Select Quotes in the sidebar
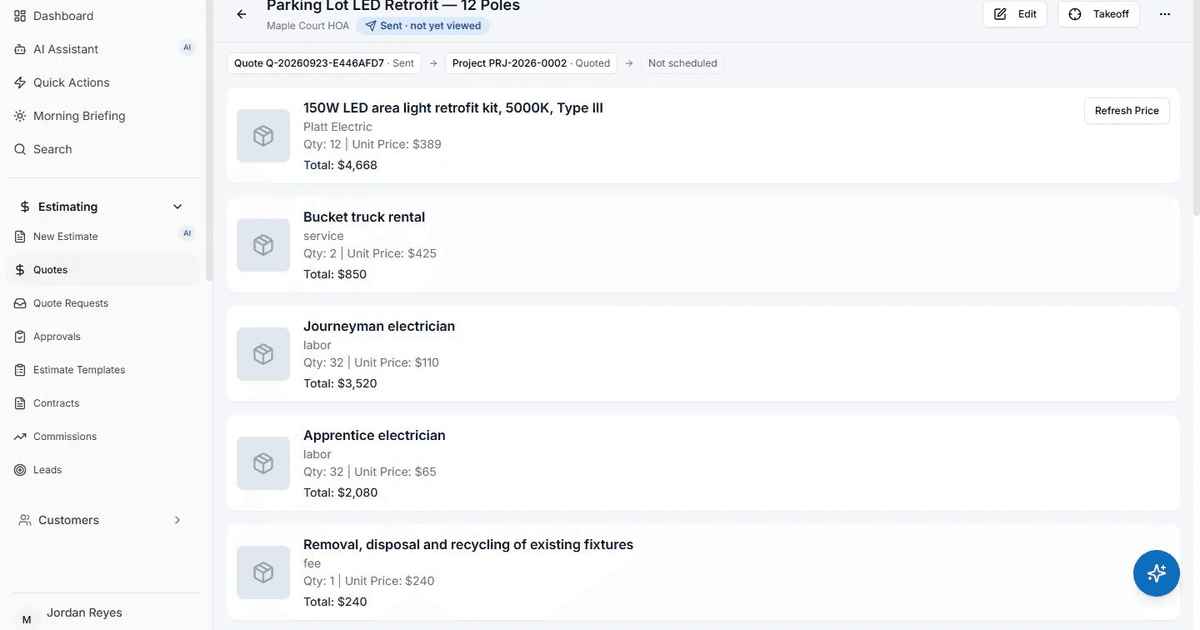The image size is (1200, 630). (103, 270)
